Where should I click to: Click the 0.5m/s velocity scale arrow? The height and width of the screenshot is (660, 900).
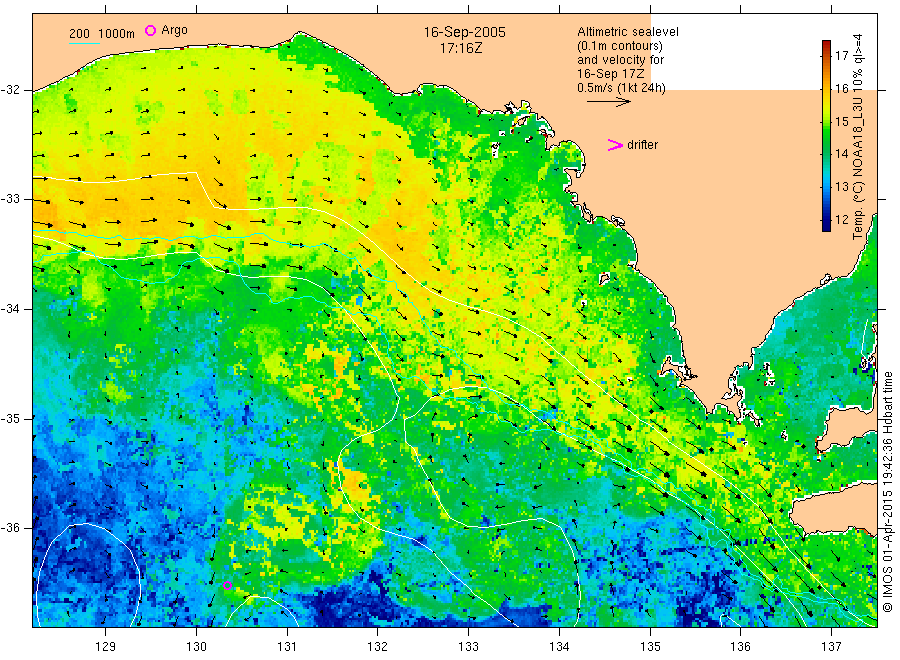coord(608,102)
